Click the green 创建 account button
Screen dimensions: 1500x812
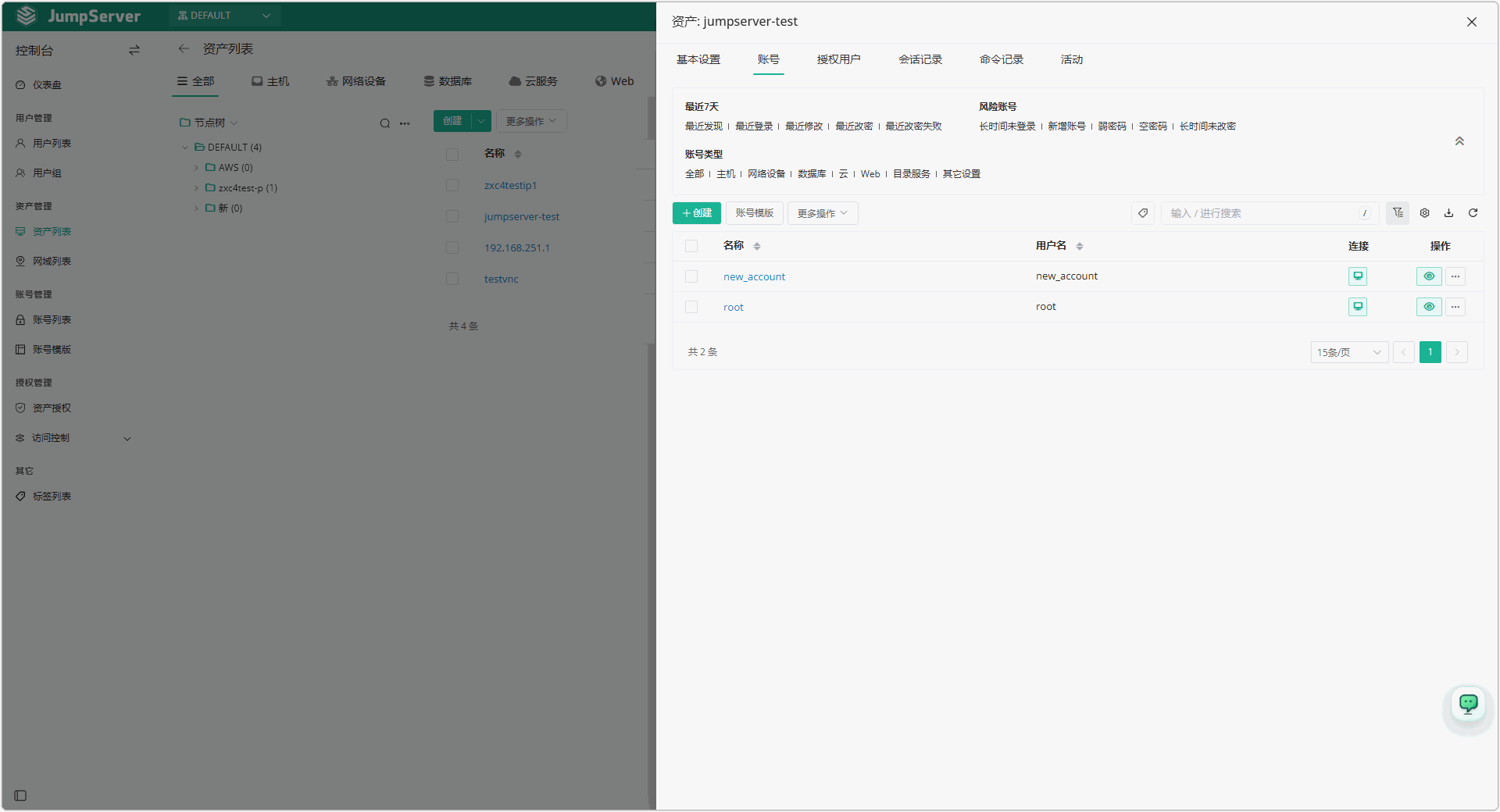[697, 213]
